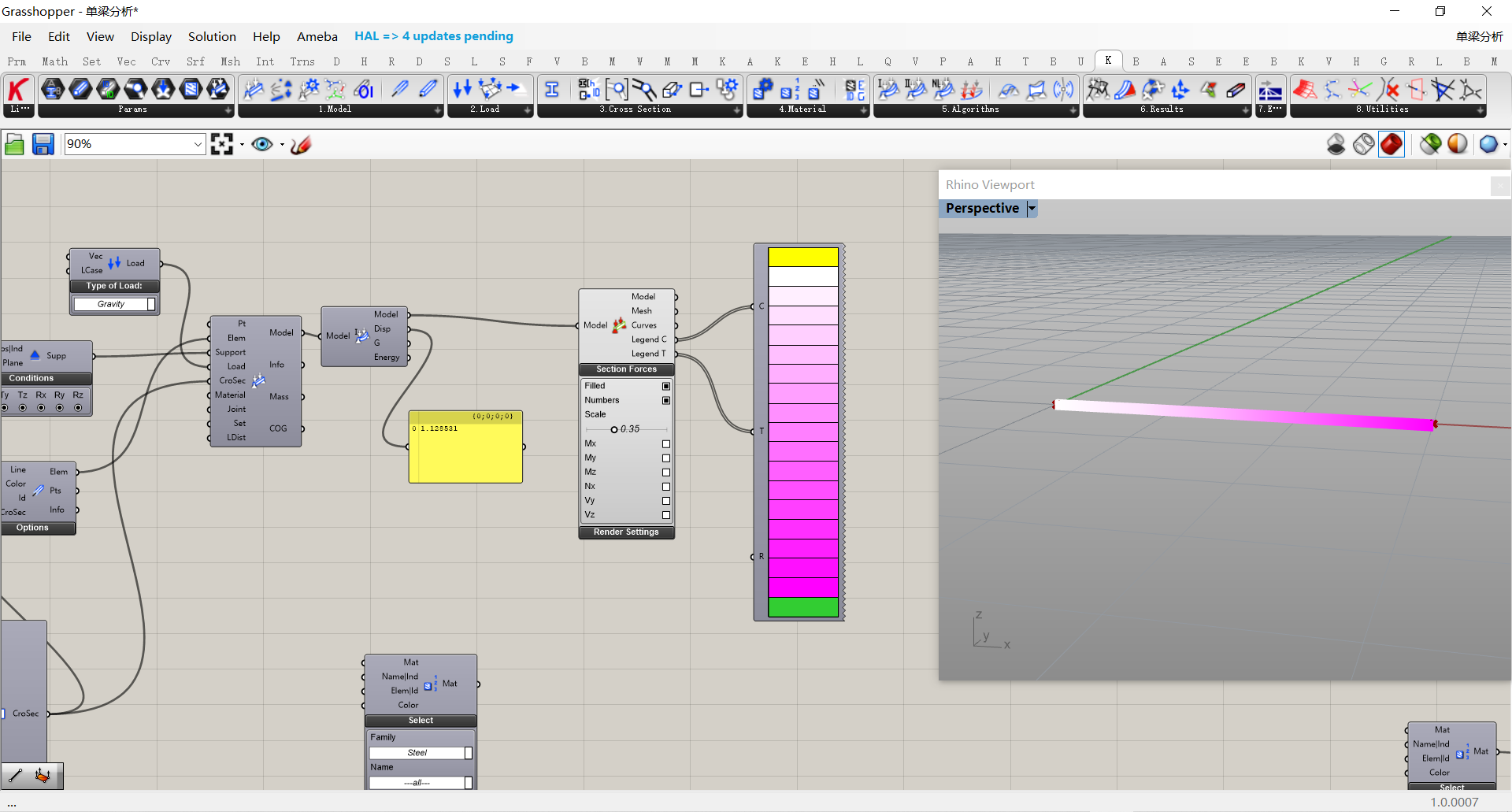Collapse the Render Settings section bar
The image size is (1512, 812).
(x=626, y=532)
